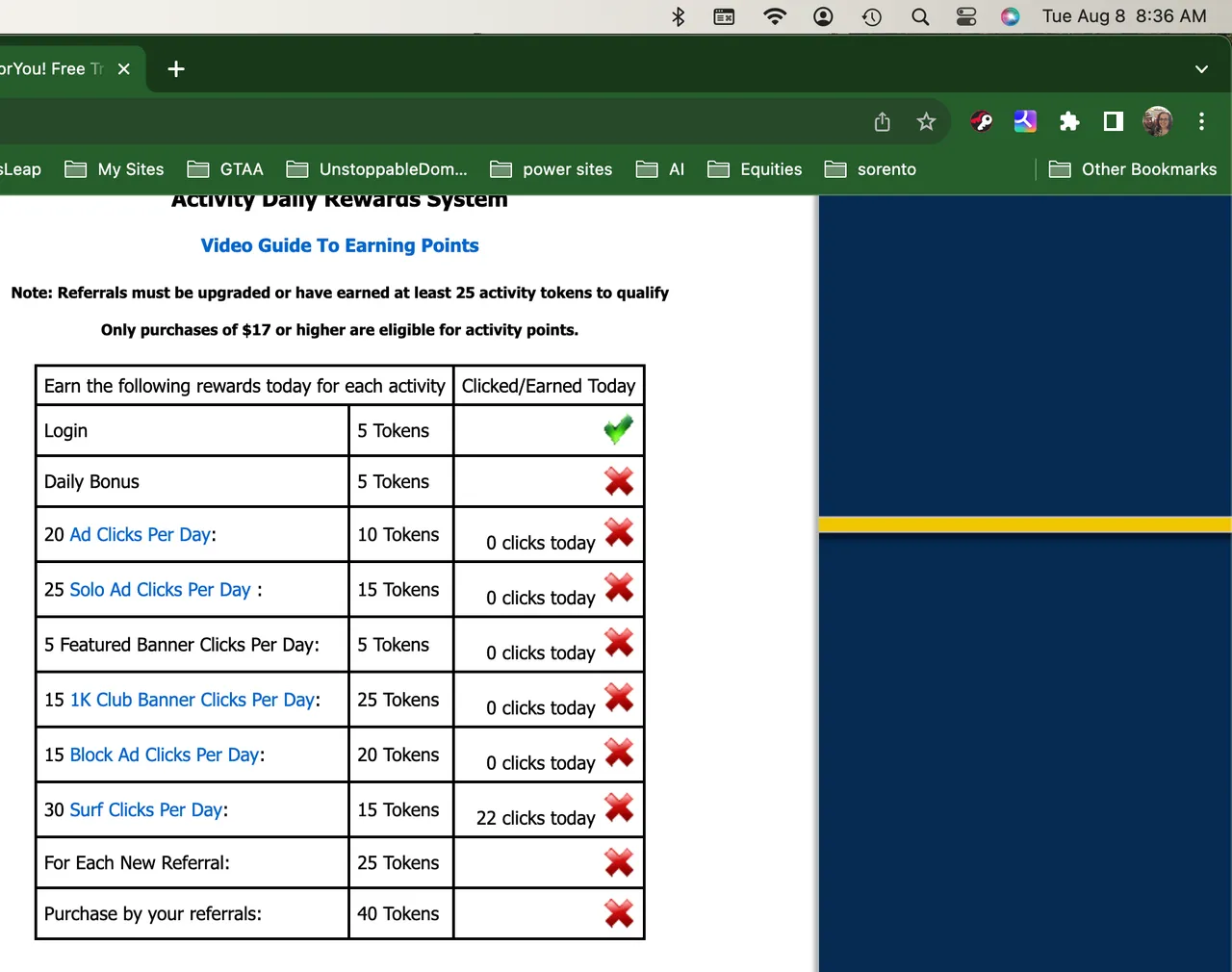Open the Surf Clicks Per Day link
1232x972 pixels.
click(146, 809)
